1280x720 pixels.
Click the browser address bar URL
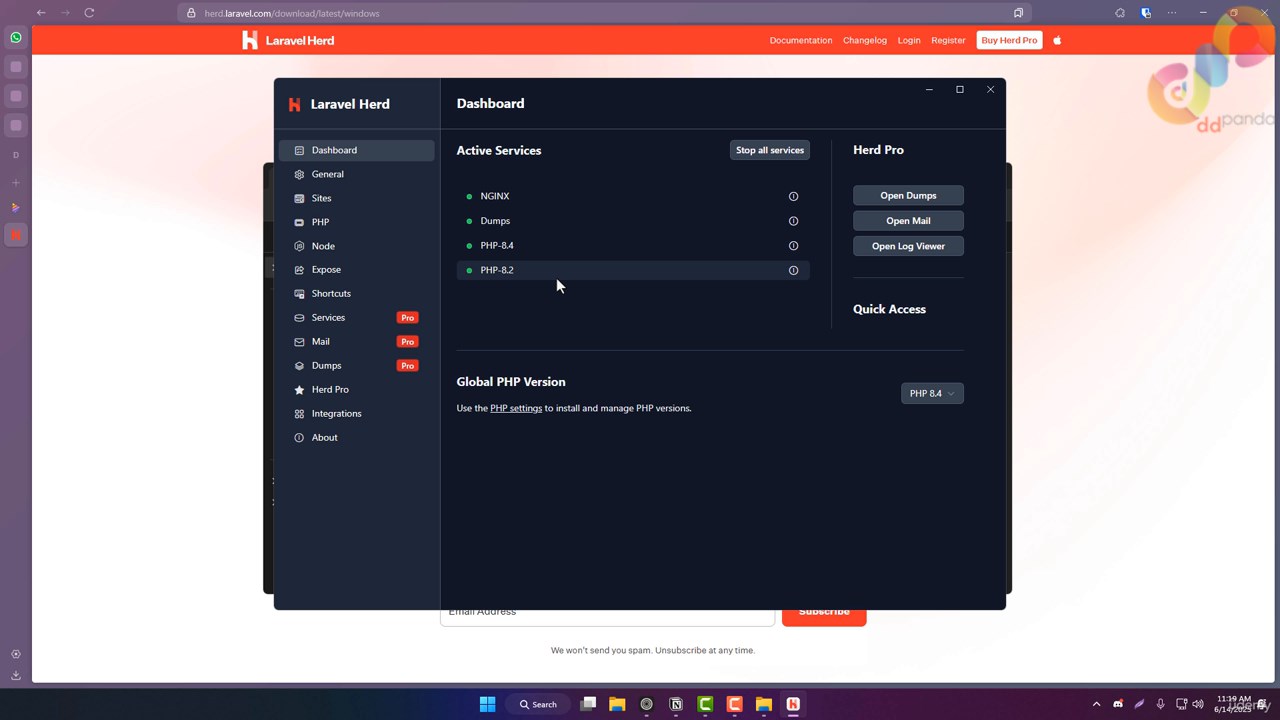pos(292,13)
